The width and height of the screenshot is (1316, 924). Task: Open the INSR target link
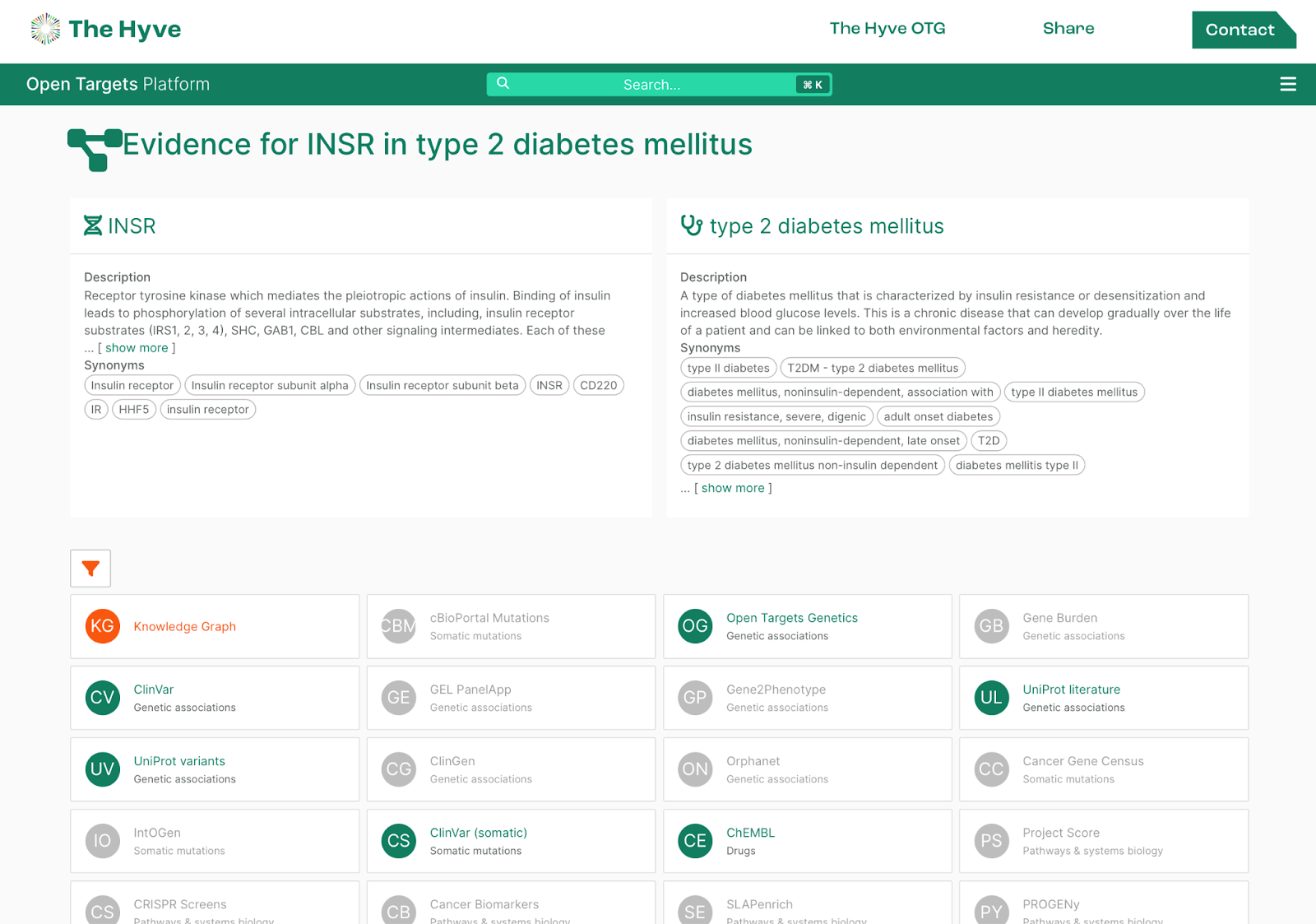132,225
